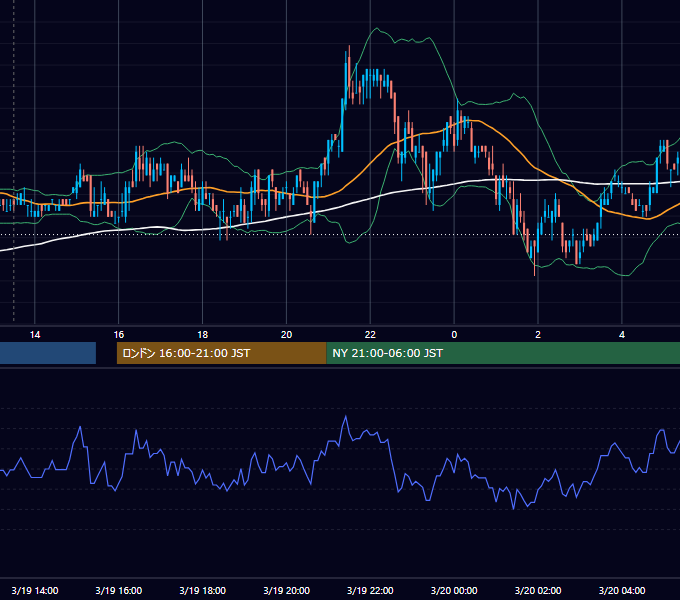Click the 3/20 02:00 date label

coord(538,590)
